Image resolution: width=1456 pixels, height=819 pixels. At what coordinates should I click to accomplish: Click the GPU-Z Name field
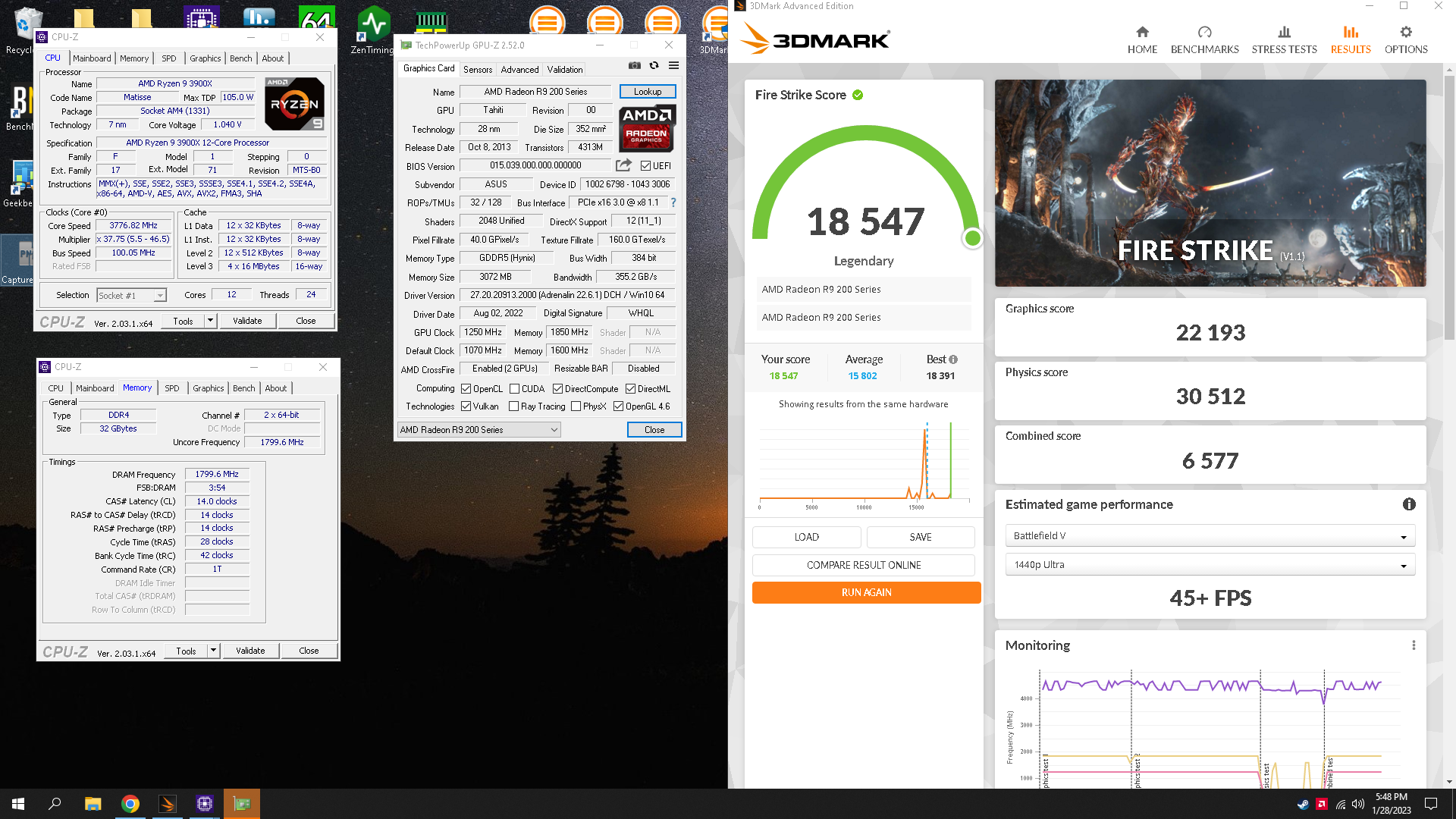coord(535,92)
